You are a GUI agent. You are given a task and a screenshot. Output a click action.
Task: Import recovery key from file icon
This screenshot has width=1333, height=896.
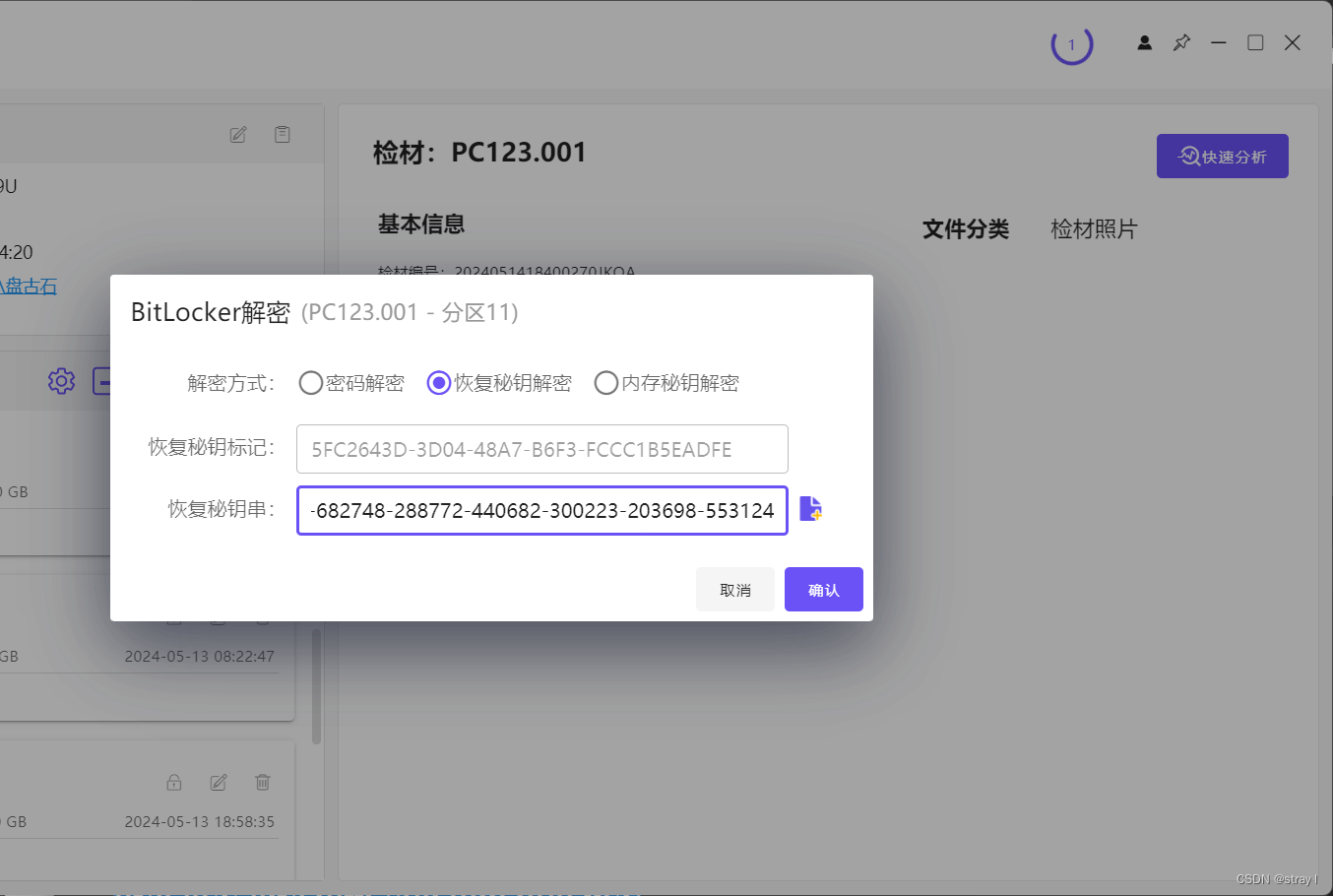(x=810, y=509)
